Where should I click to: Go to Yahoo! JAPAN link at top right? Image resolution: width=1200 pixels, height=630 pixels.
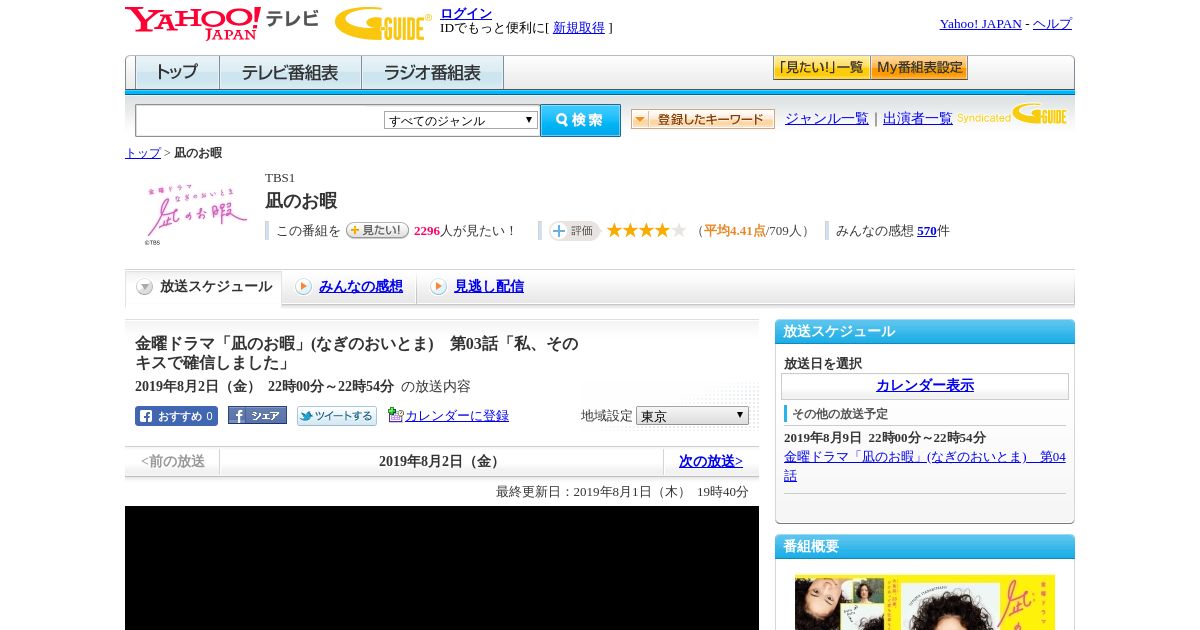pos(980,24)
